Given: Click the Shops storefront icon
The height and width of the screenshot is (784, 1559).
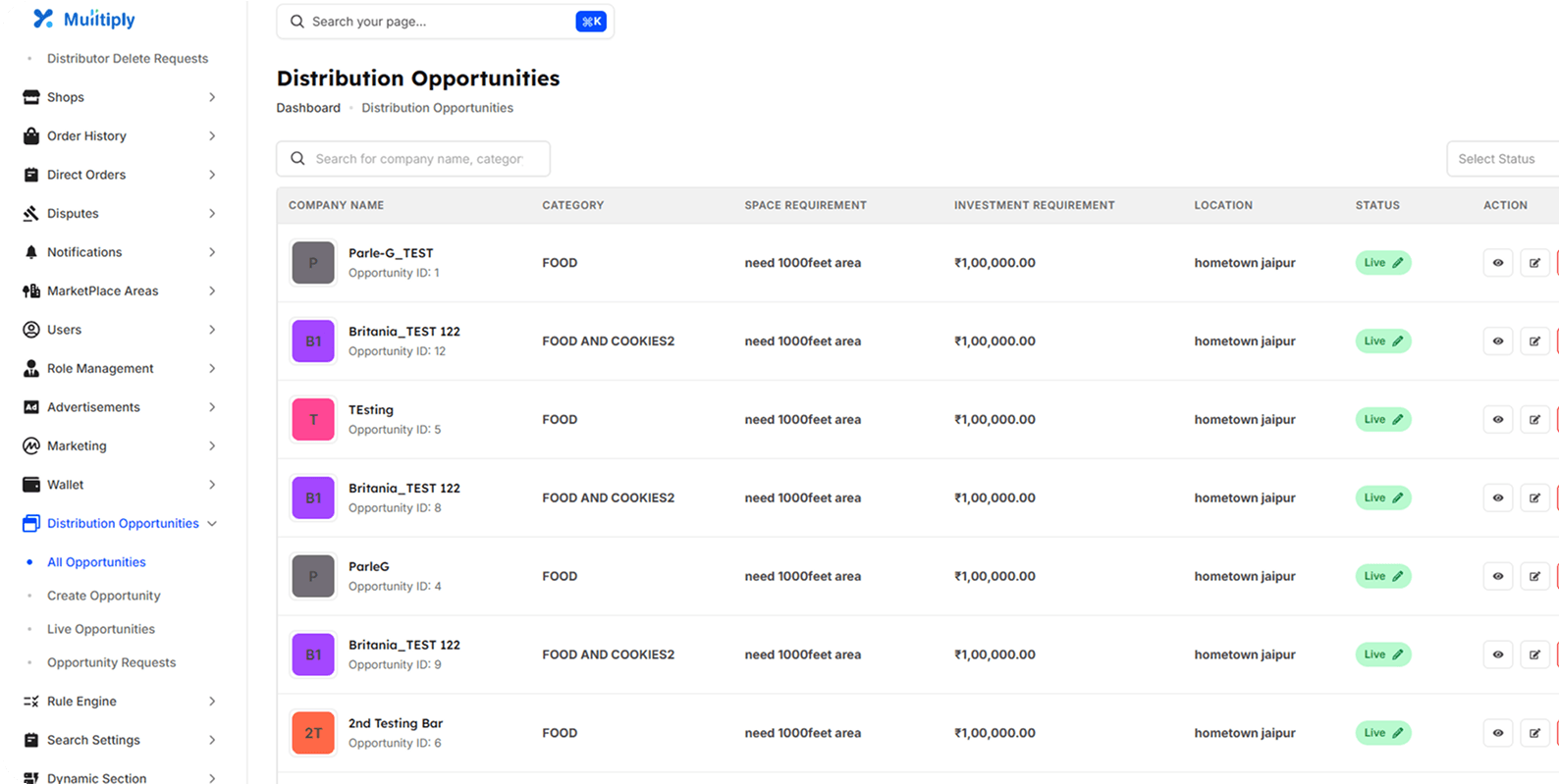Looking at the screenshot, I should pos(31,97).
